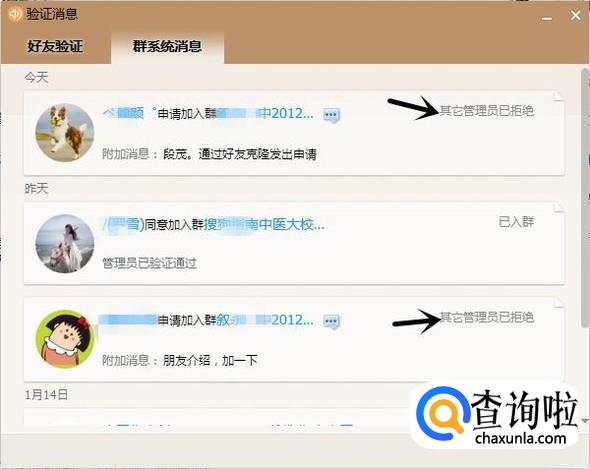Click scrollbar down arrow at bottom right

(585, 420)
